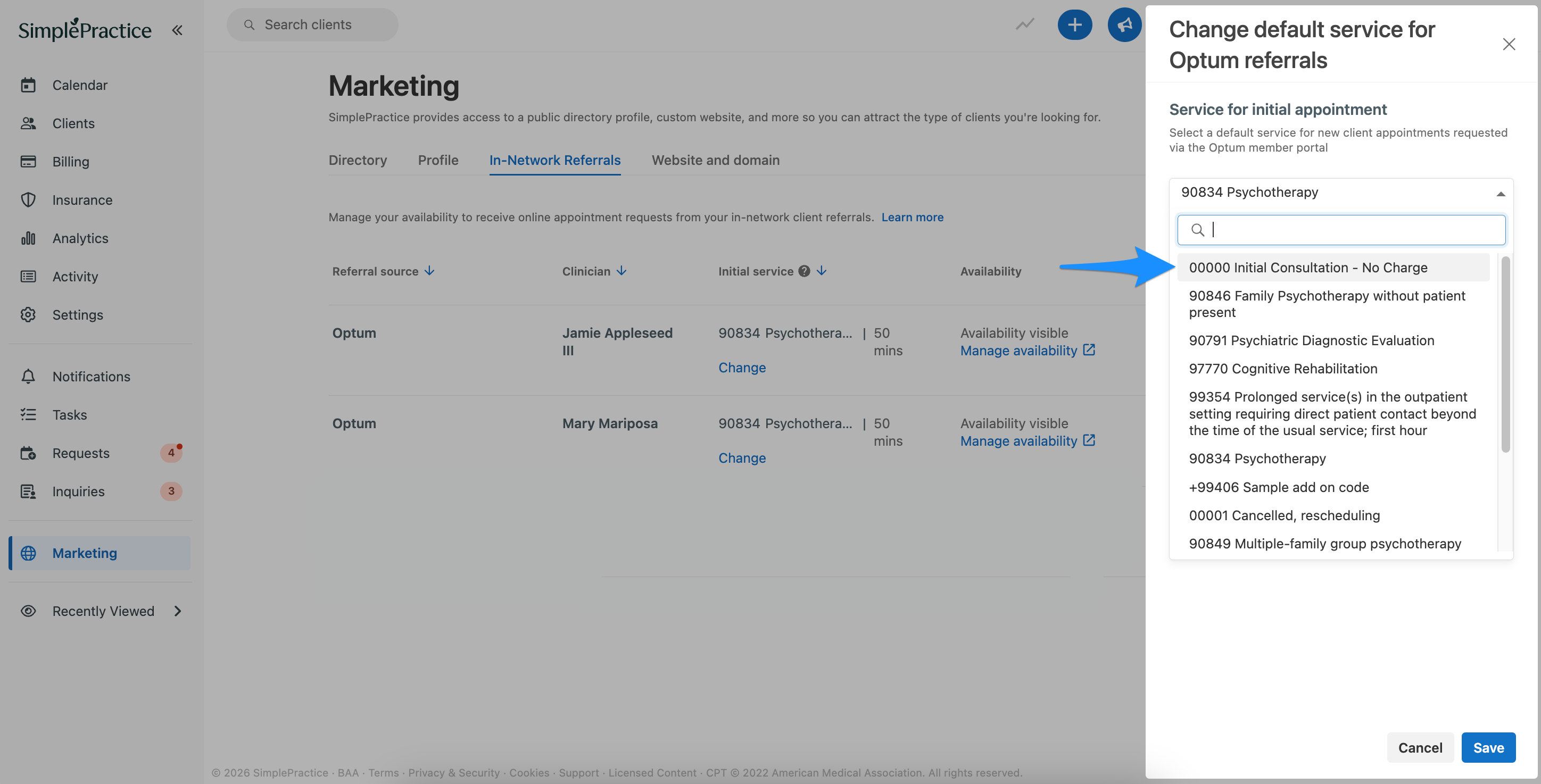Choose 00001 Cancelled, rescheduling option
Screen dimensions: 1541x784
(x=1333, y=515)
